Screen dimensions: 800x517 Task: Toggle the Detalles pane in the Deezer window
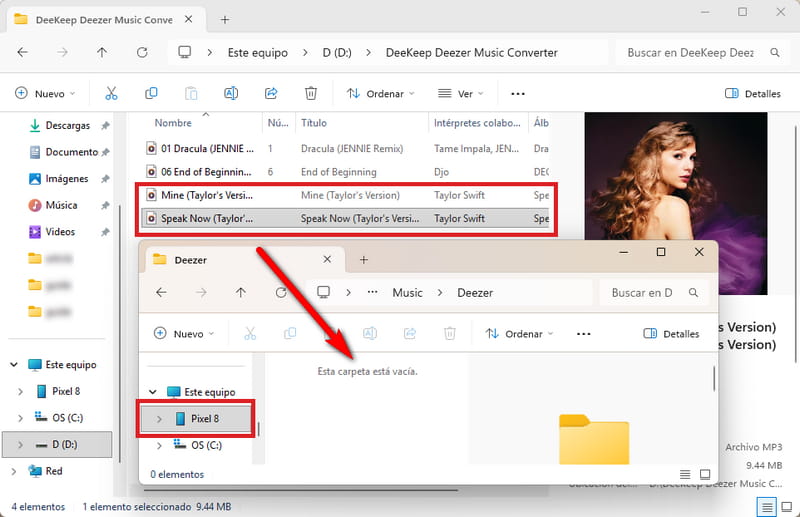click(x=671, y=334)
